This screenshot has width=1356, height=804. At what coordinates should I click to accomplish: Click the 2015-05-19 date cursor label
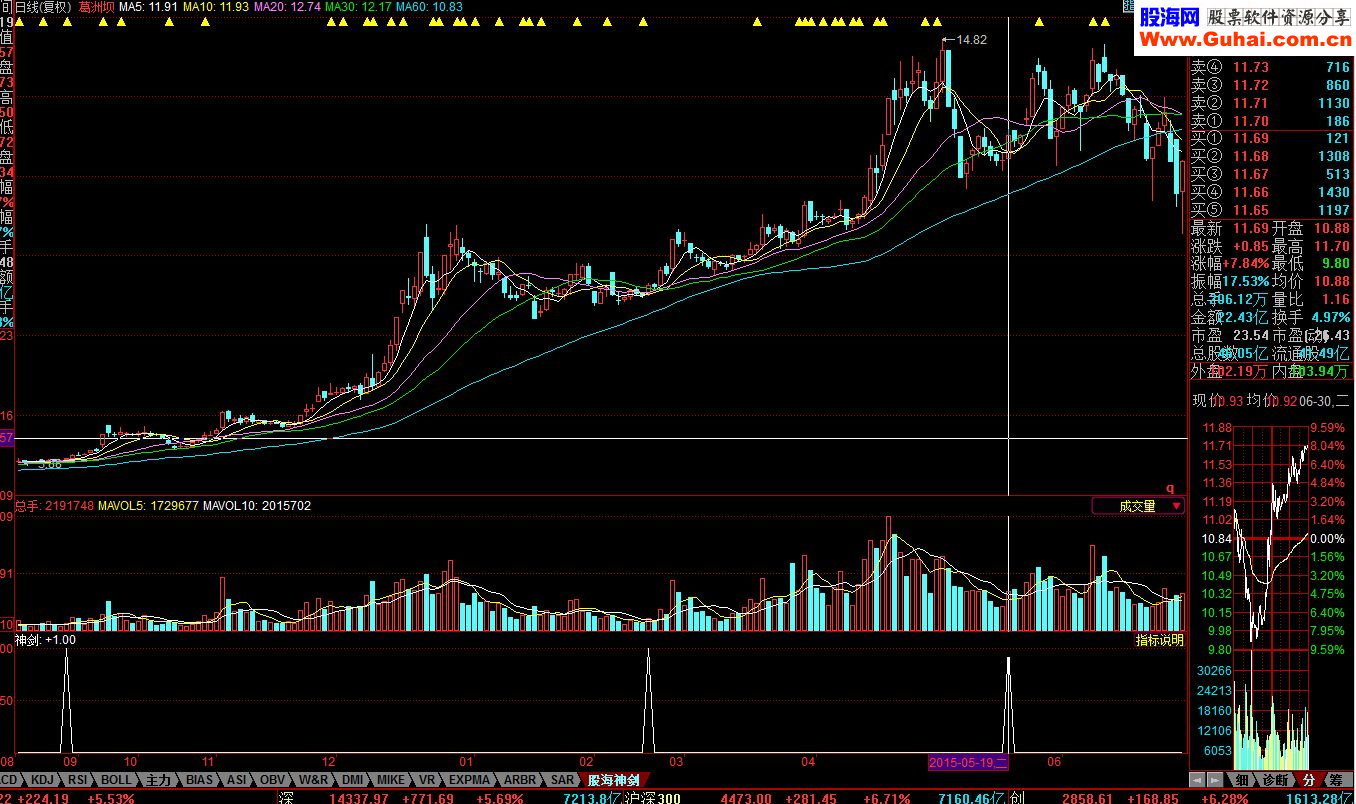click(x=969, y=762)
